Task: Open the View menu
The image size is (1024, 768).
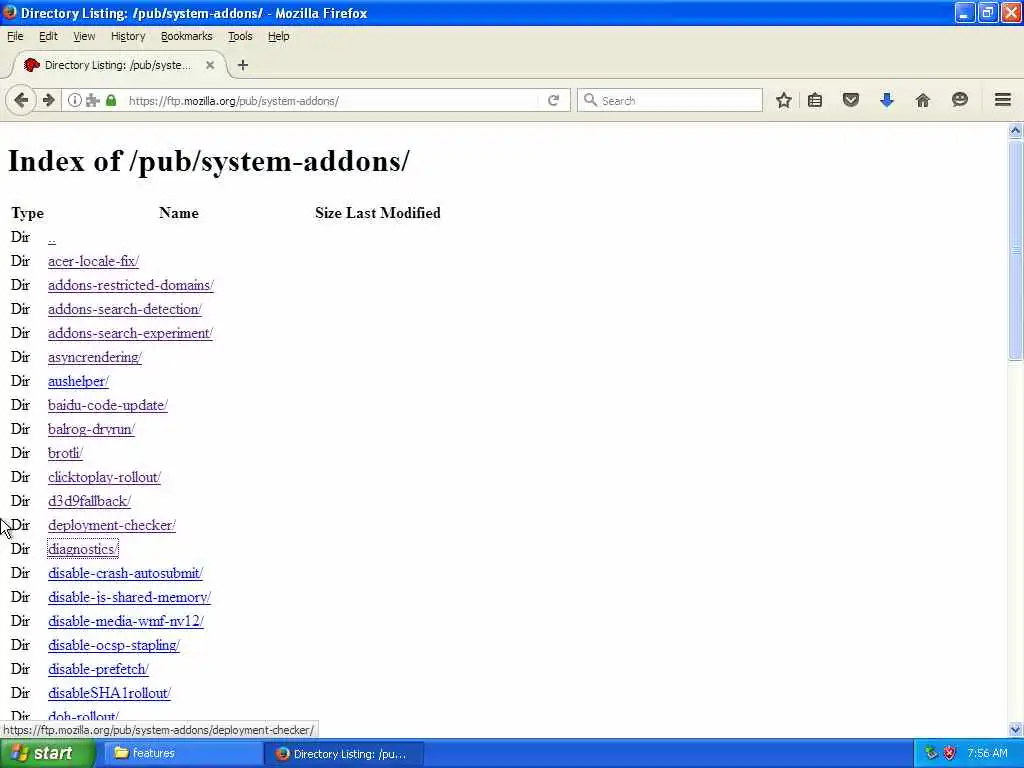Action: tap(84, 37)
